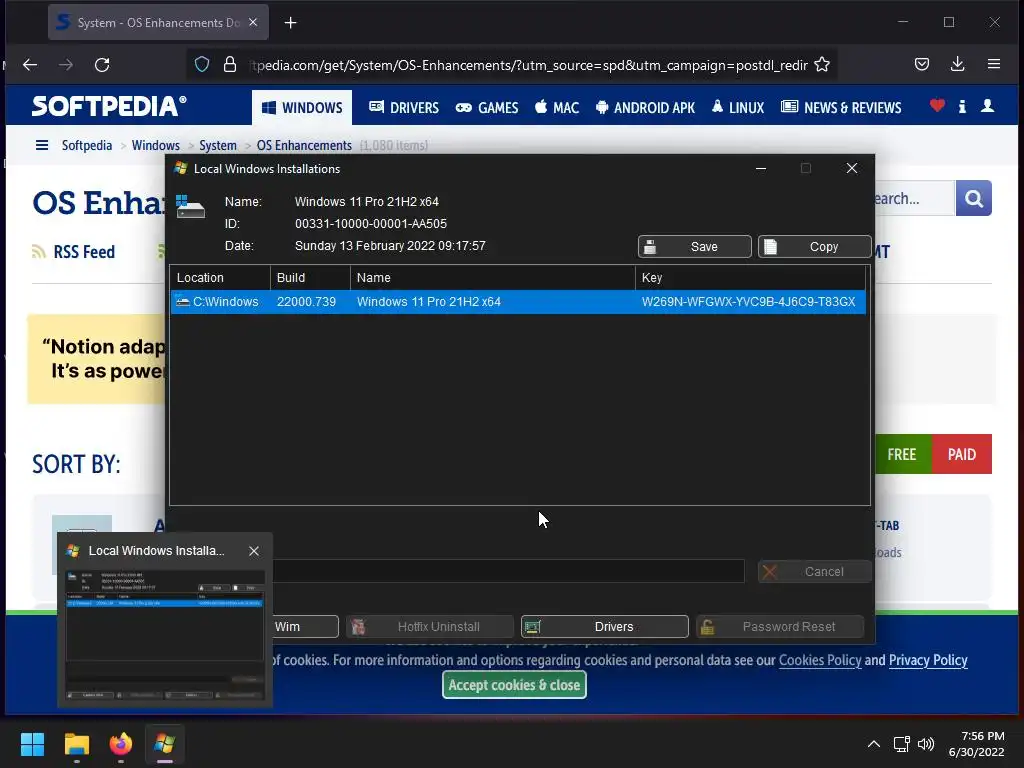Reload the page in Firefox

(102, 65)
